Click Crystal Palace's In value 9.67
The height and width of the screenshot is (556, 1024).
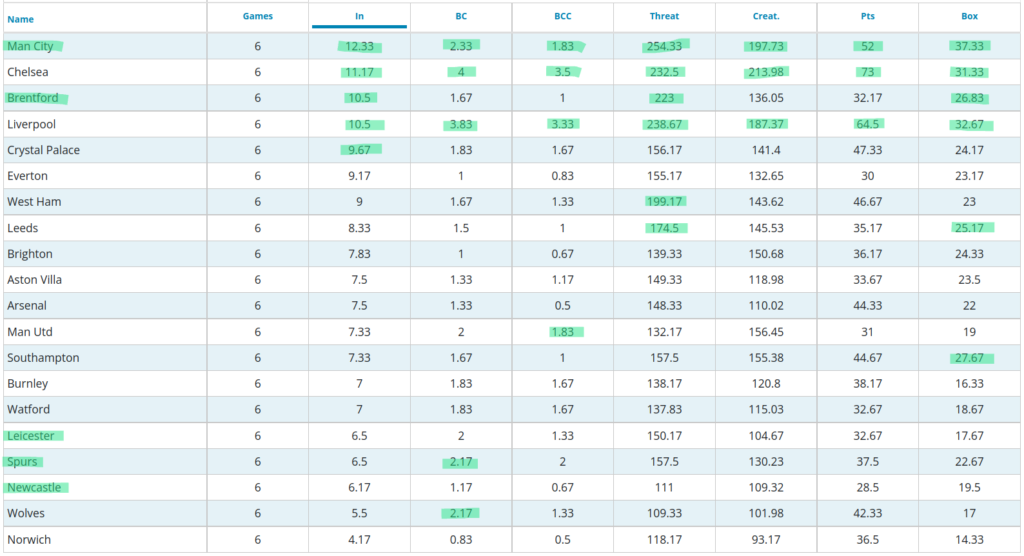pos(359,150)
